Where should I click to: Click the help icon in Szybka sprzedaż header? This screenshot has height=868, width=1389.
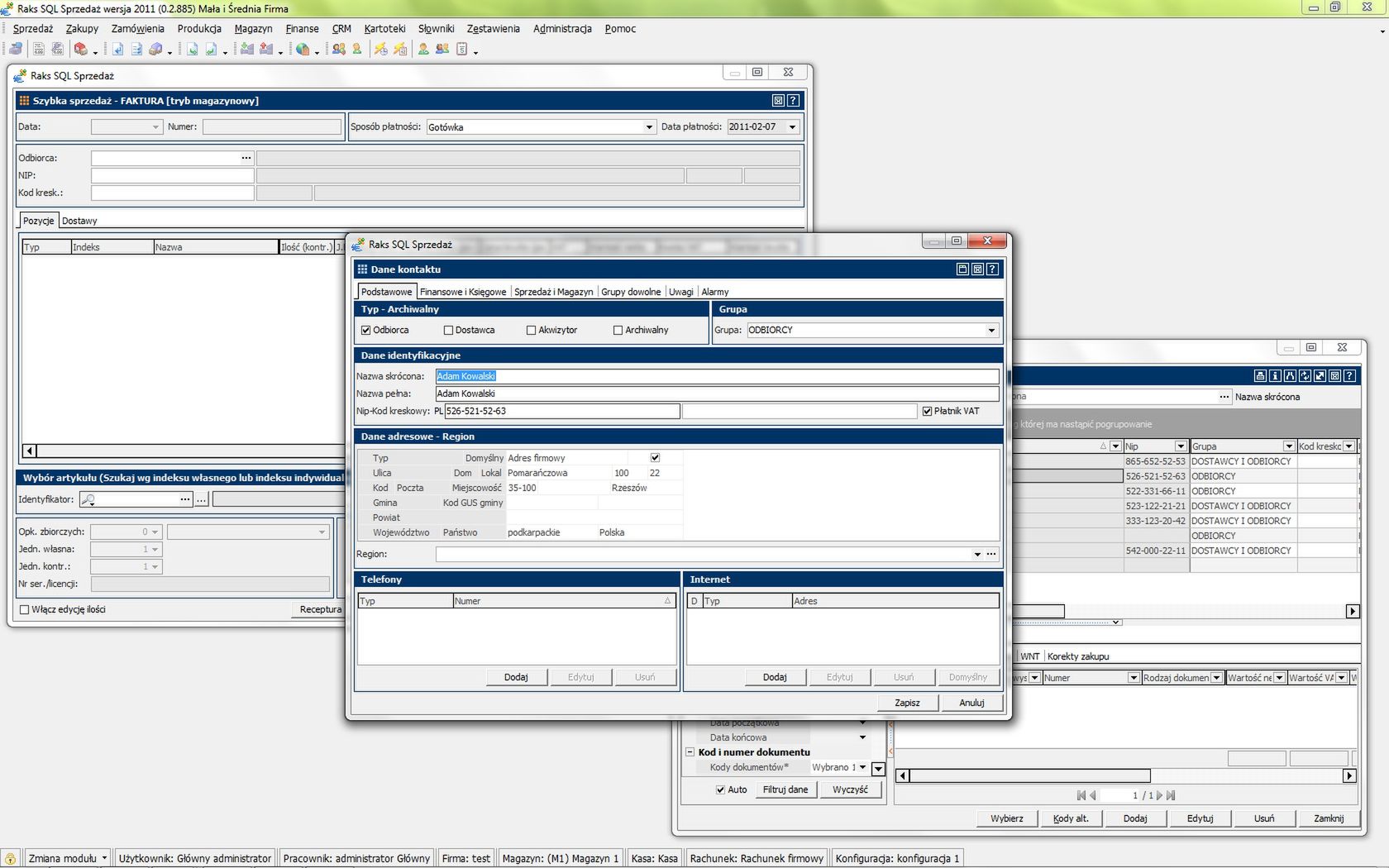[x=793, y=100]
